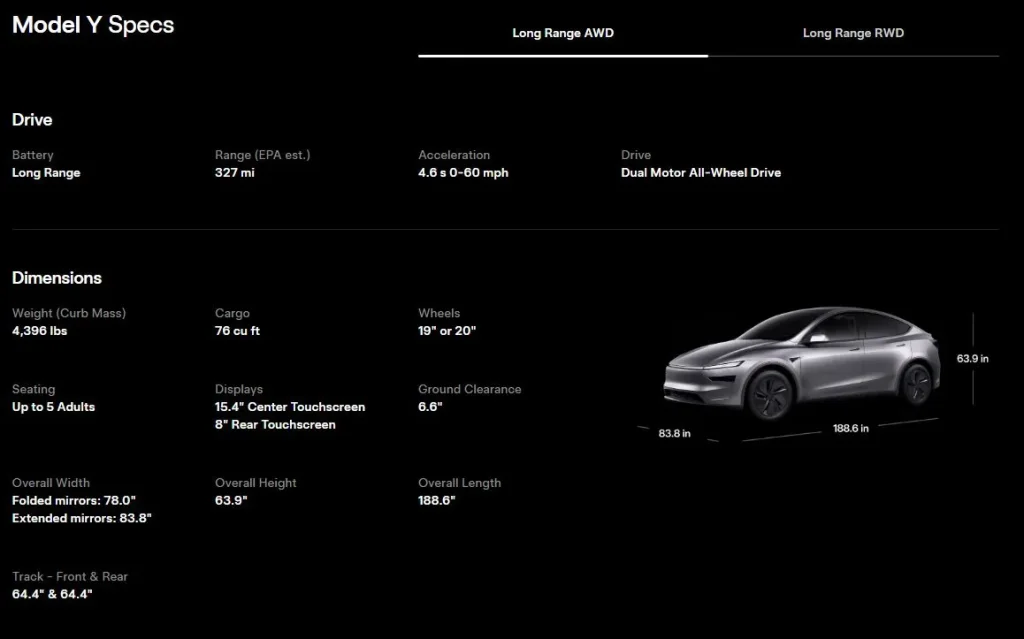The height and width of the screenshot is (639, 1024).
Task: Click the Displays label
Action: pos(238,389)
